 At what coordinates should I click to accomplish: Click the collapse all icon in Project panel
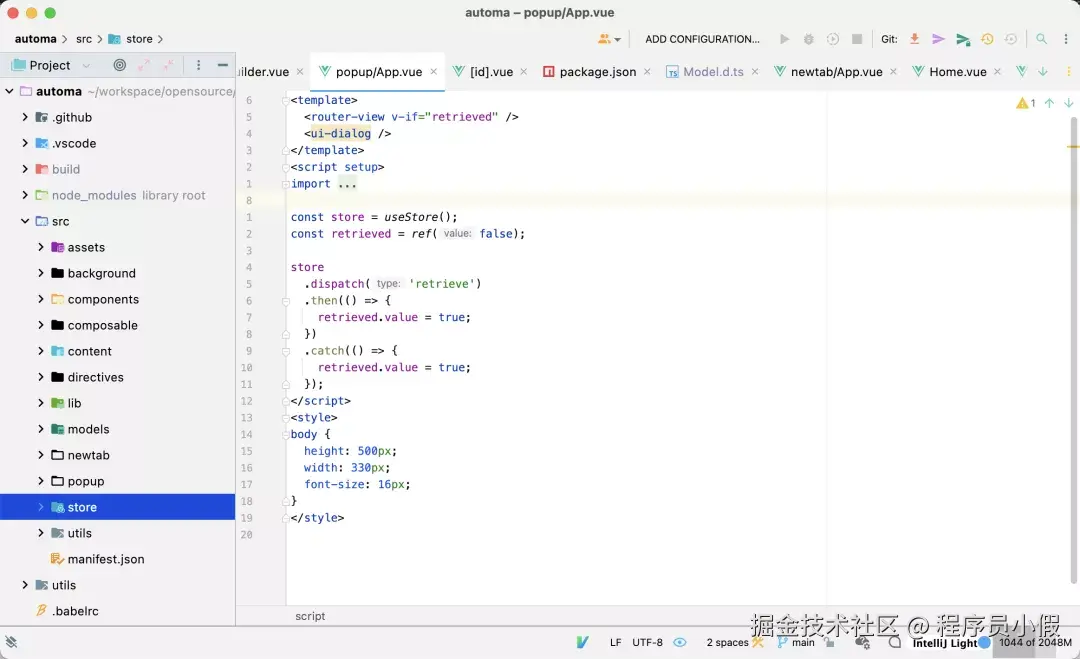click(168, 65)
